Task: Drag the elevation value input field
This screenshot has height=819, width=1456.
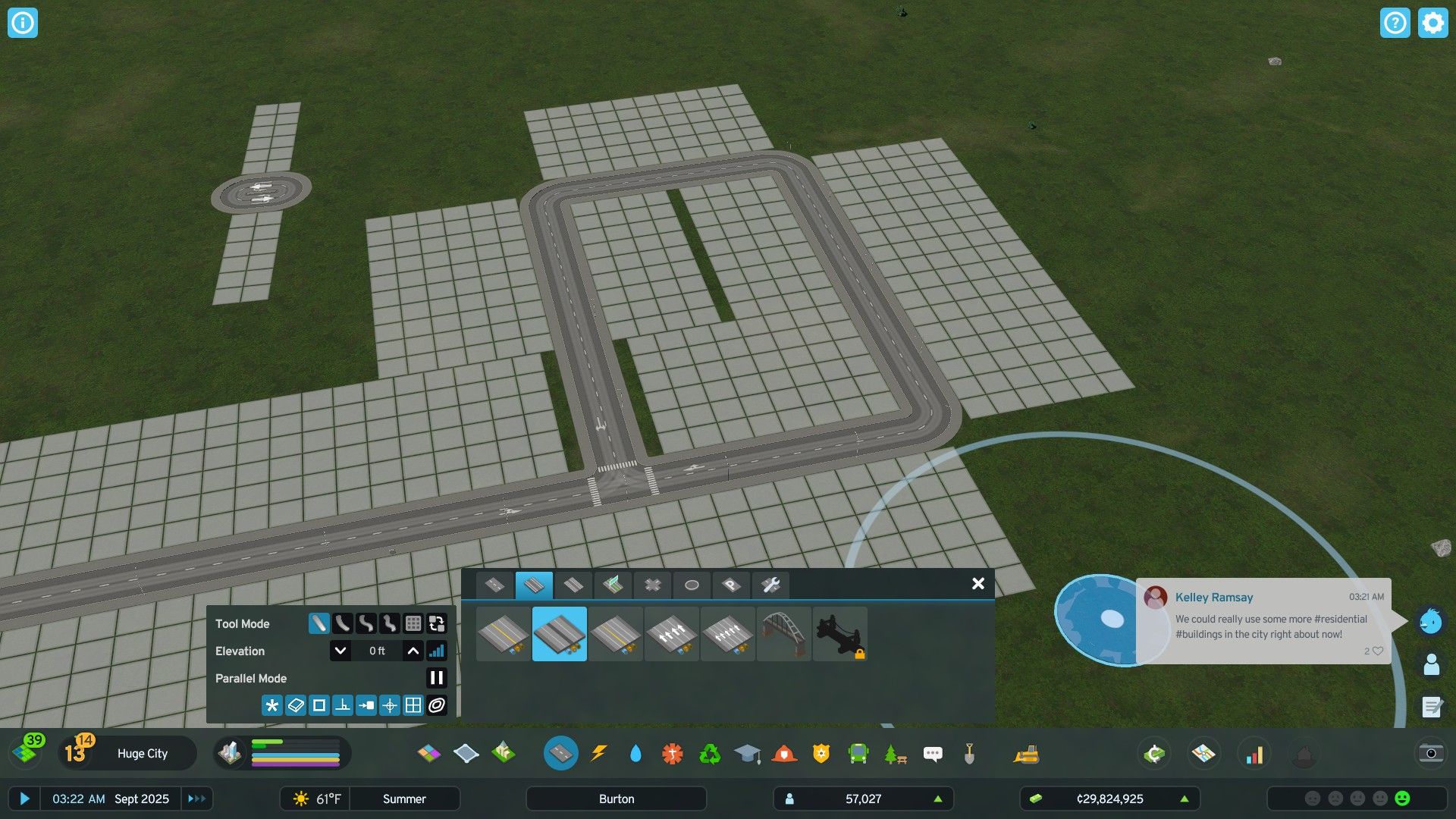Action: [376, 651]
